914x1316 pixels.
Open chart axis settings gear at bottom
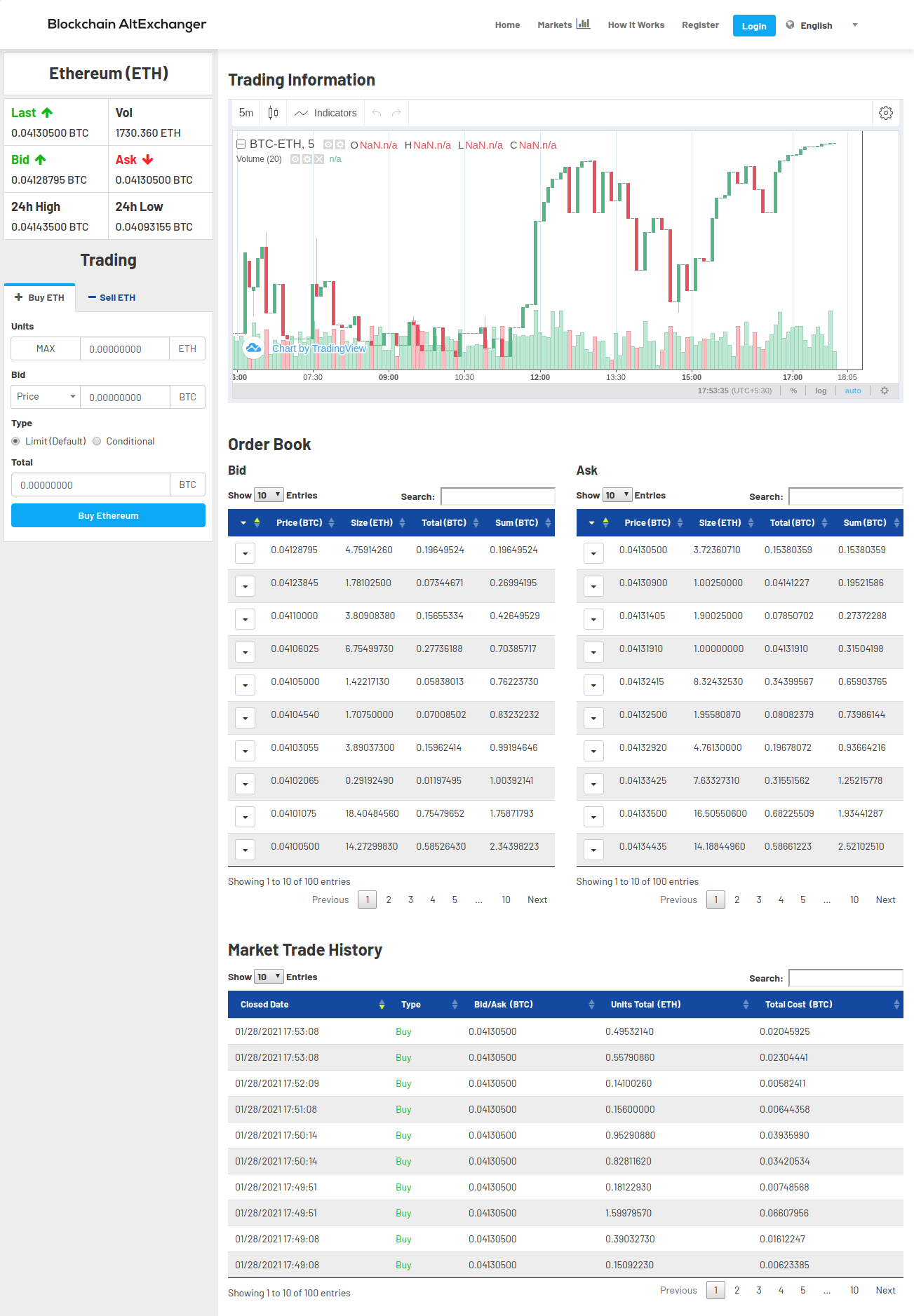(885, 391)
